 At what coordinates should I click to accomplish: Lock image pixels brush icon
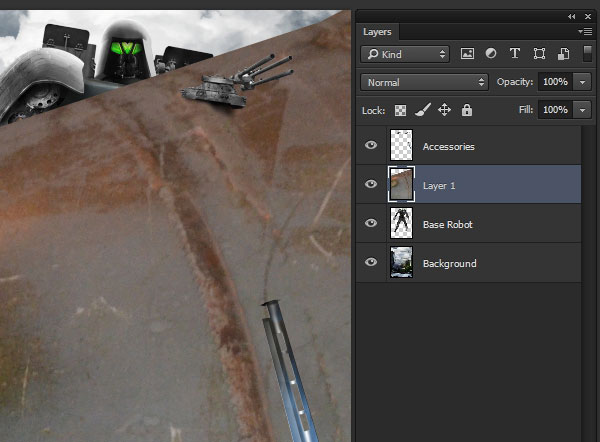tap(422, 110)
